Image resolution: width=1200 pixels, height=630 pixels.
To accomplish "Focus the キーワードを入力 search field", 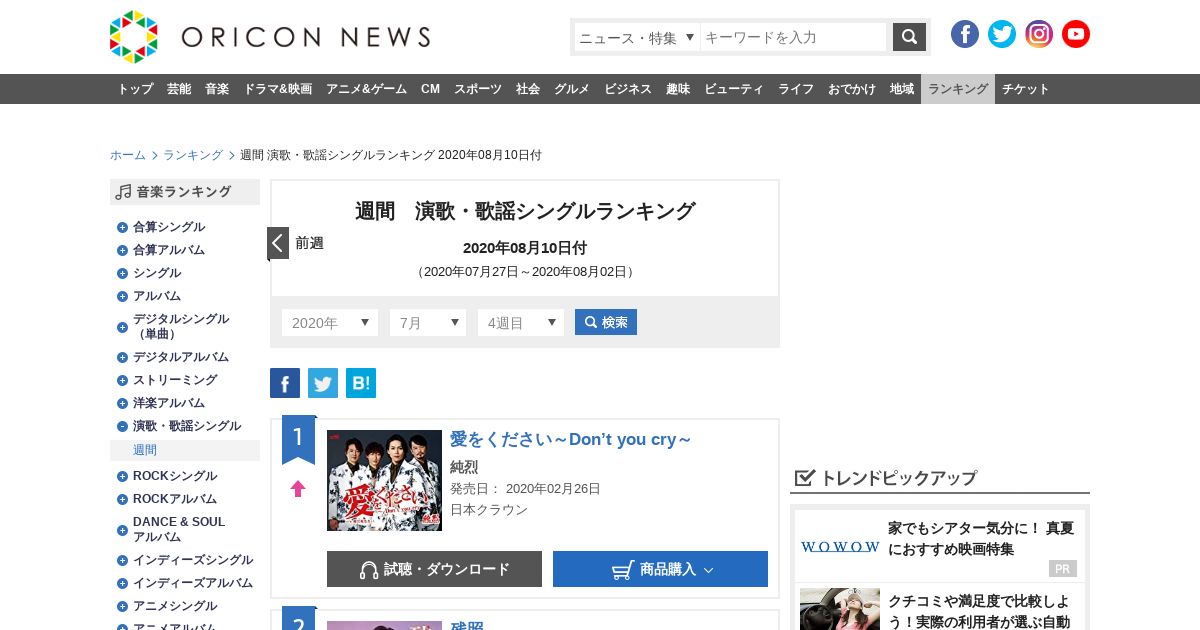I will coord(793,37).
